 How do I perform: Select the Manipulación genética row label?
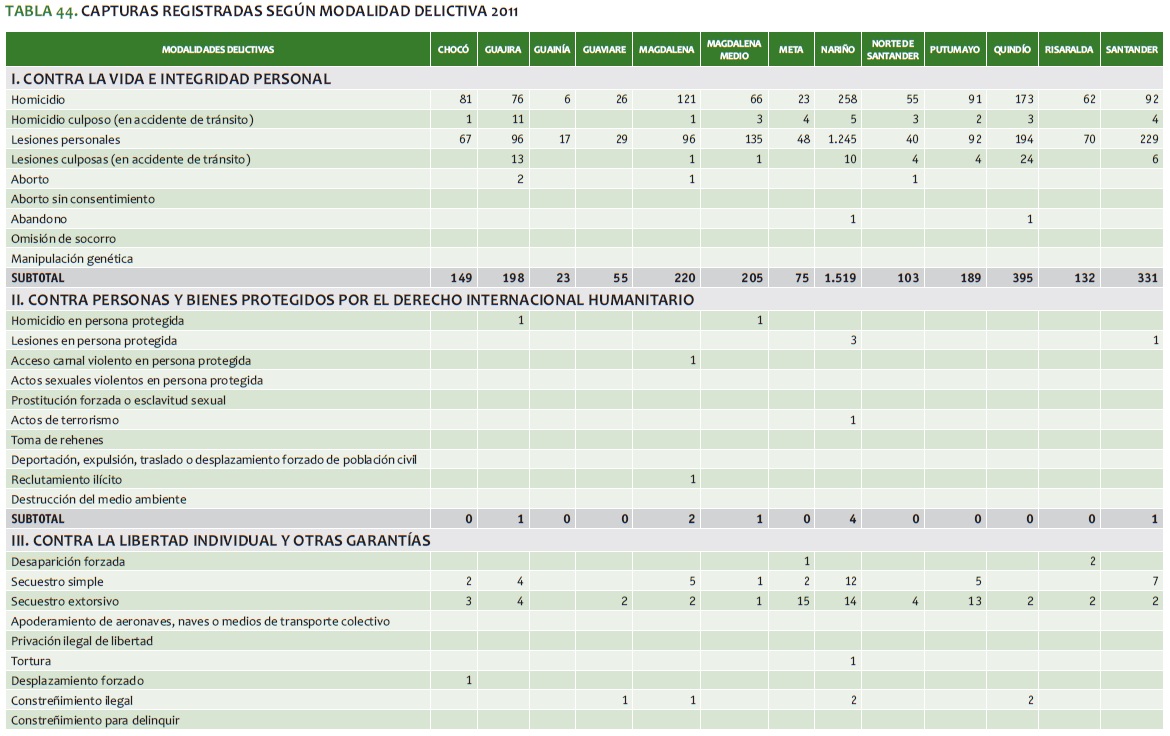click(x=71, y=259)
